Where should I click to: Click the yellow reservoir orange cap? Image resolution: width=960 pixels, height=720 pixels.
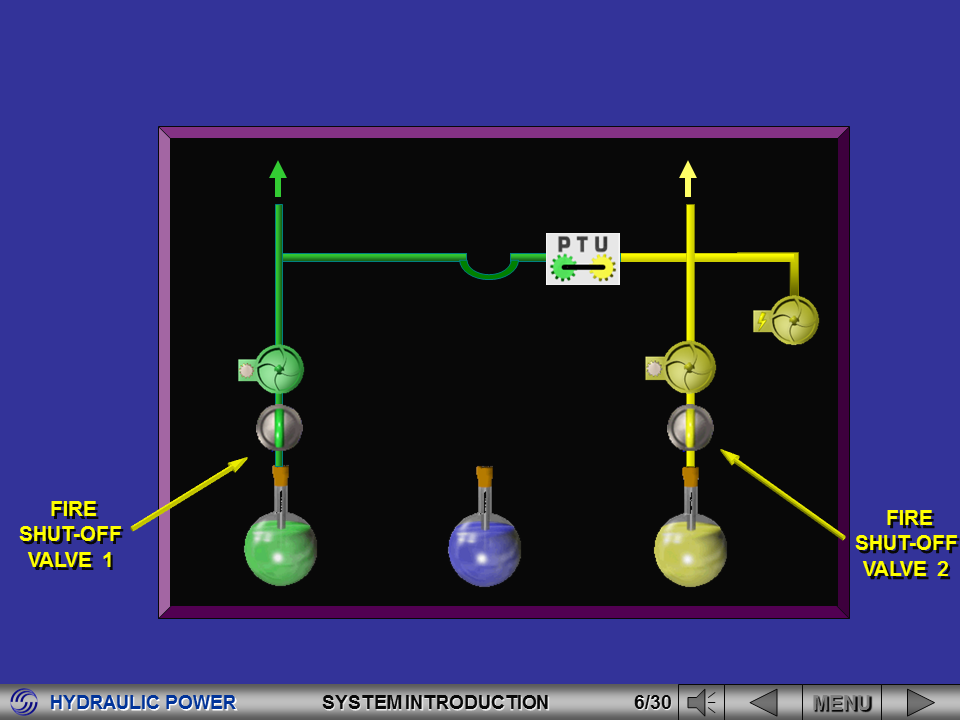[690, 476]
